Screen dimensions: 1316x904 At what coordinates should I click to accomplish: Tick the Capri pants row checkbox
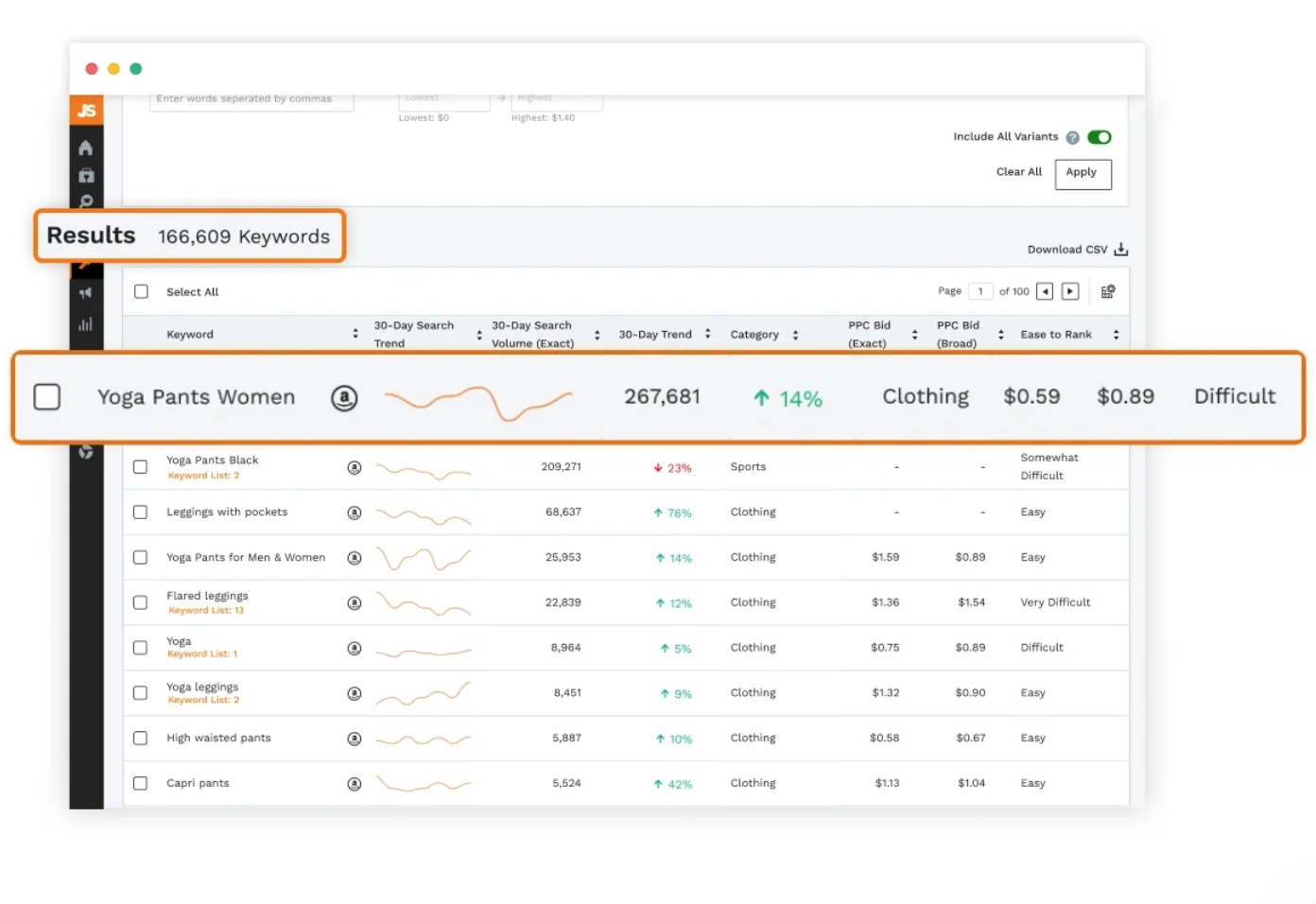pyautogui.click(x=140, y=783)
